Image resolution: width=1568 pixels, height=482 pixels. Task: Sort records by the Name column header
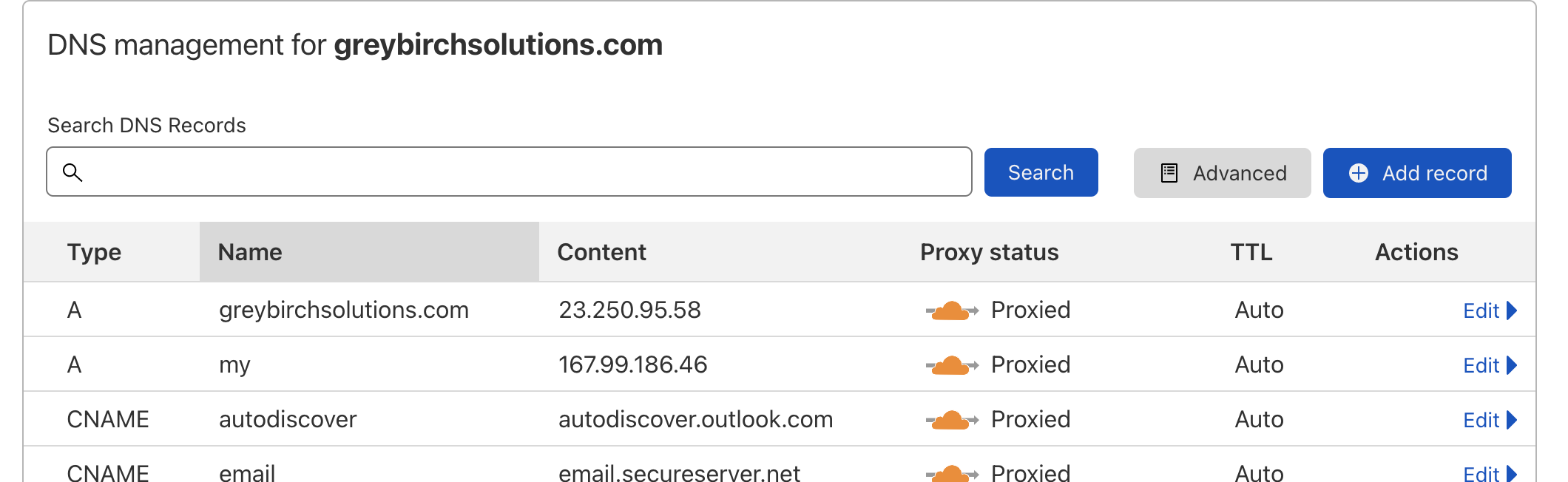[250, 252]
